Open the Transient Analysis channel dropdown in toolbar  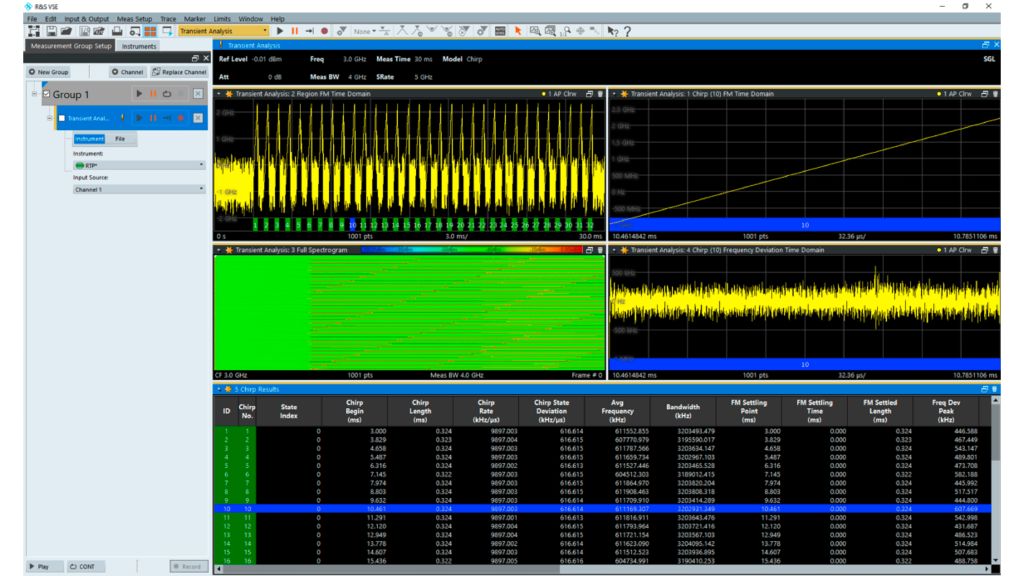pos(265,31)
